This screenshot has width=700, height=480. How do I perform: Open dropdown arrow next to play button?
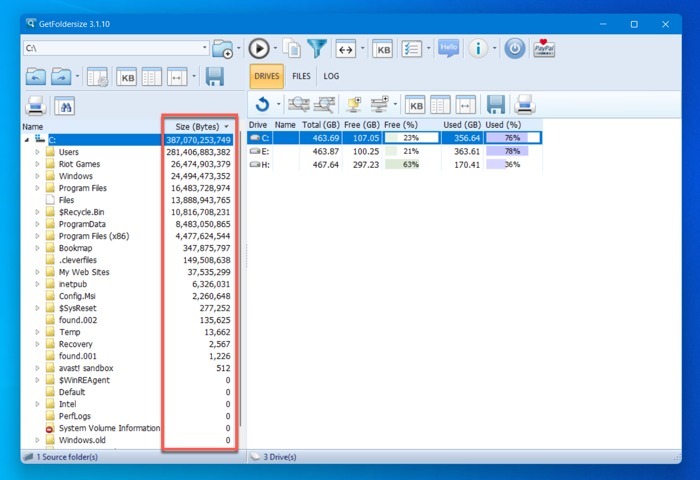(275, 48)
